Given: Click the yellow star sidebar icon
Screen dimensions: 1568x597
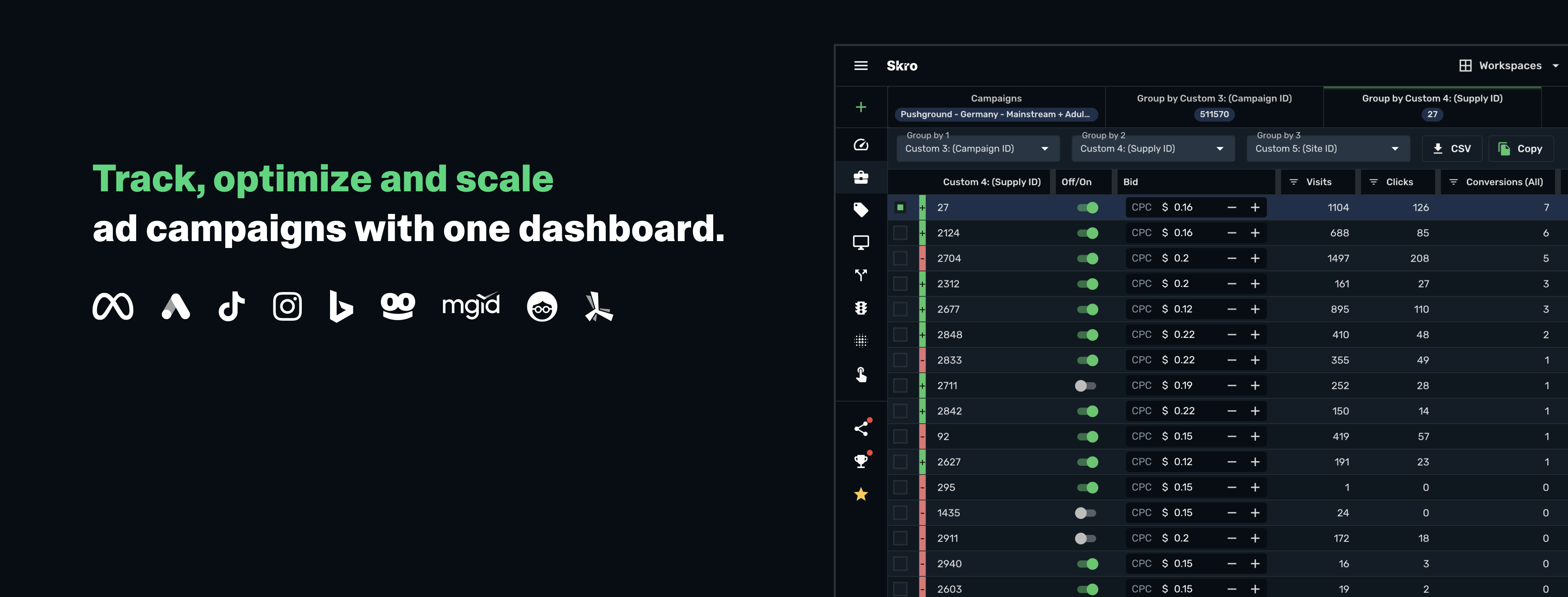Looking at the screenshot, I should (861, 494).
